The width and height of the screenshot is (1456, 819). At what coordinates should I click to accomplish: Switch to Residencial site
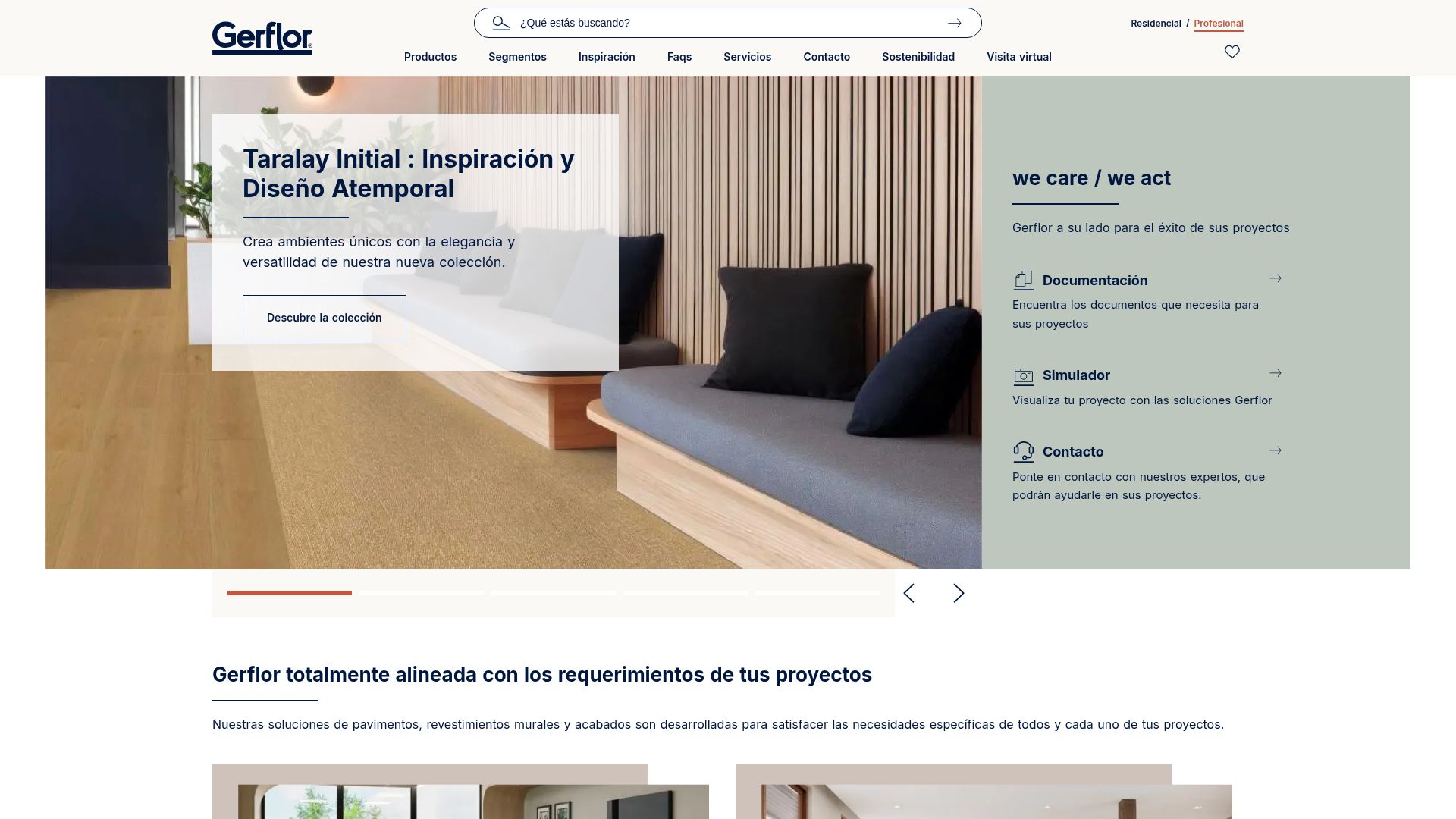click(1156, 24)
